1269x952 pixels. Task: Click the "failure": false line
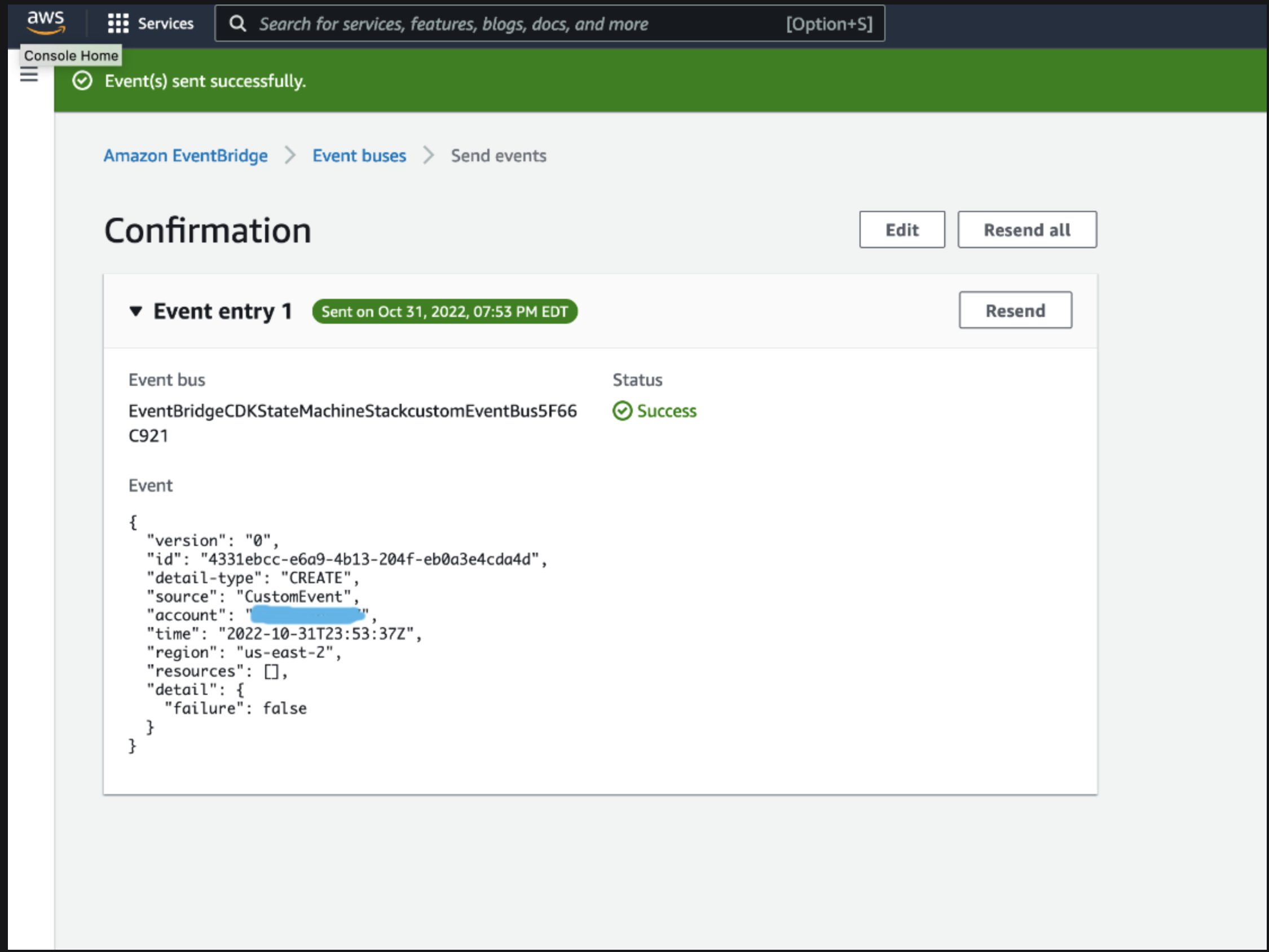click(235, 709)
